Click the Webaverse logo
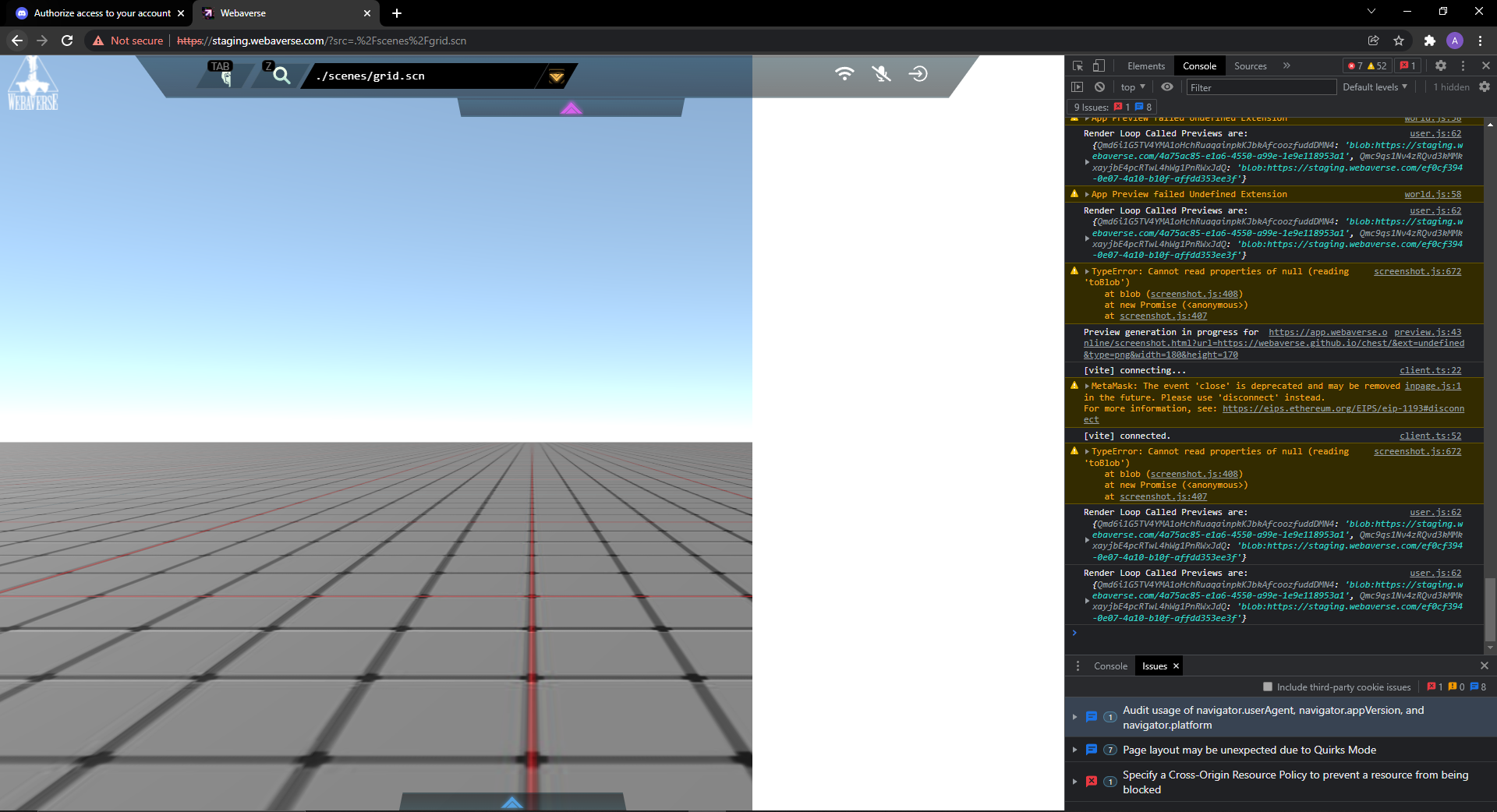Screen dimensions: 1497x812 coord(32,83)
